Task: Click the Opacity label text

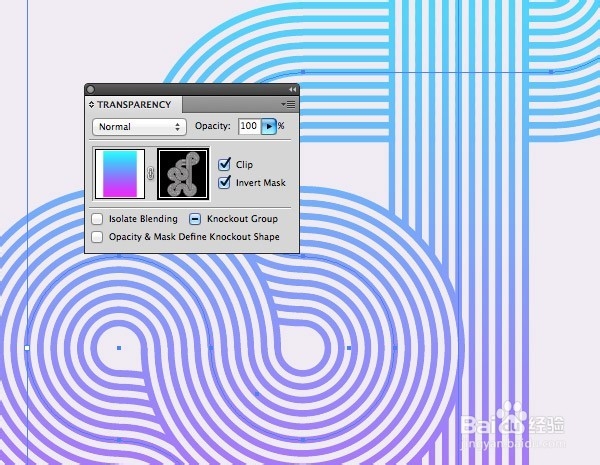Action: (213, 126)
